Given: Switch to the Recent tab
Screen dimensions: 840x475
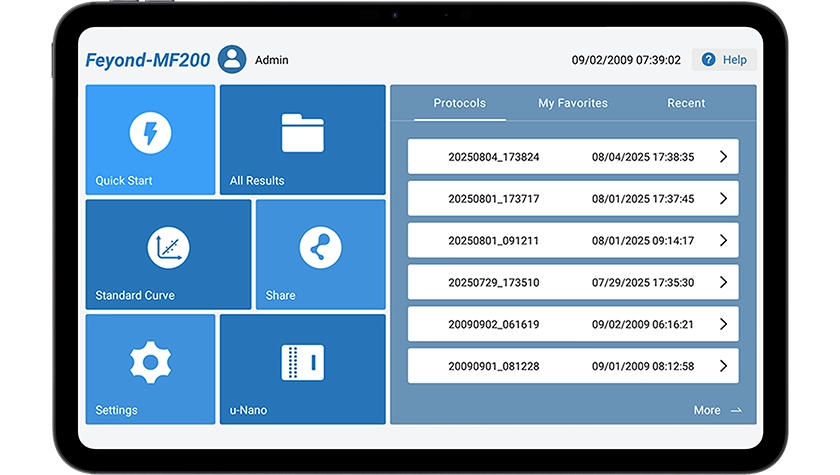Looking at the screenshot, I should coord(686,103).
